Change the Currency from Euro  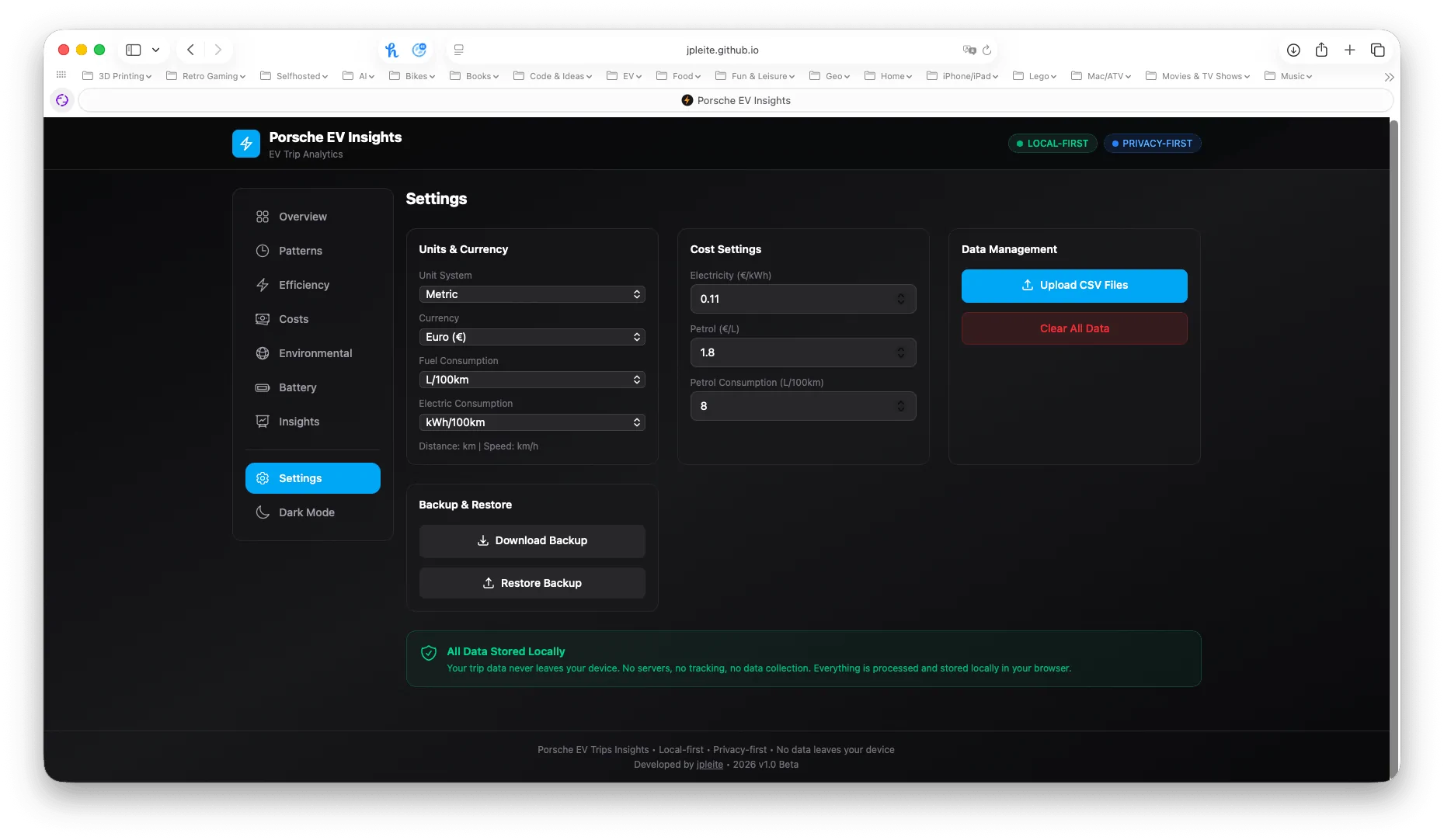point(531,337)
